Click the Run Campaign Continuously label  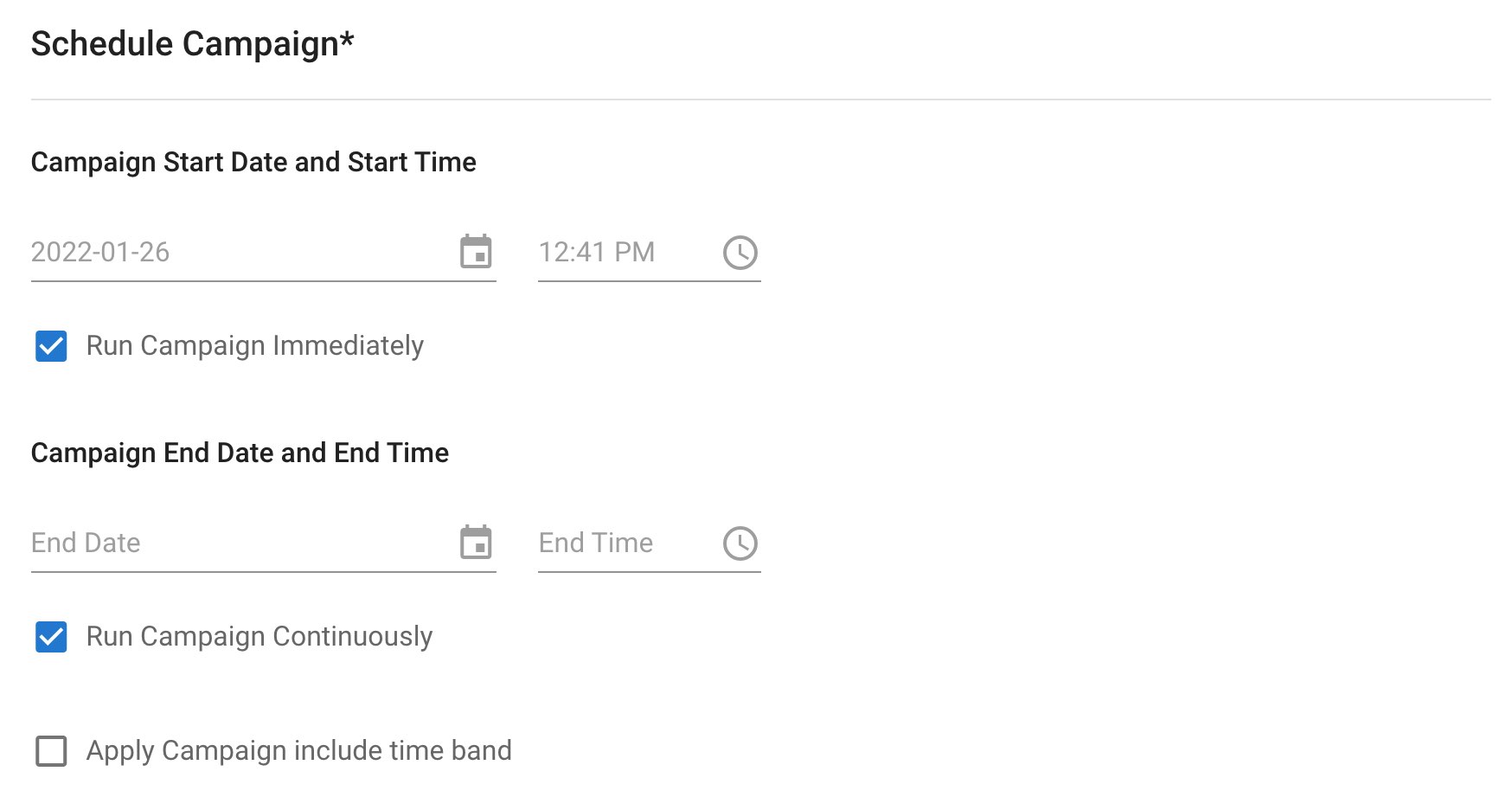pyautogui.click(x=258, y=637)
